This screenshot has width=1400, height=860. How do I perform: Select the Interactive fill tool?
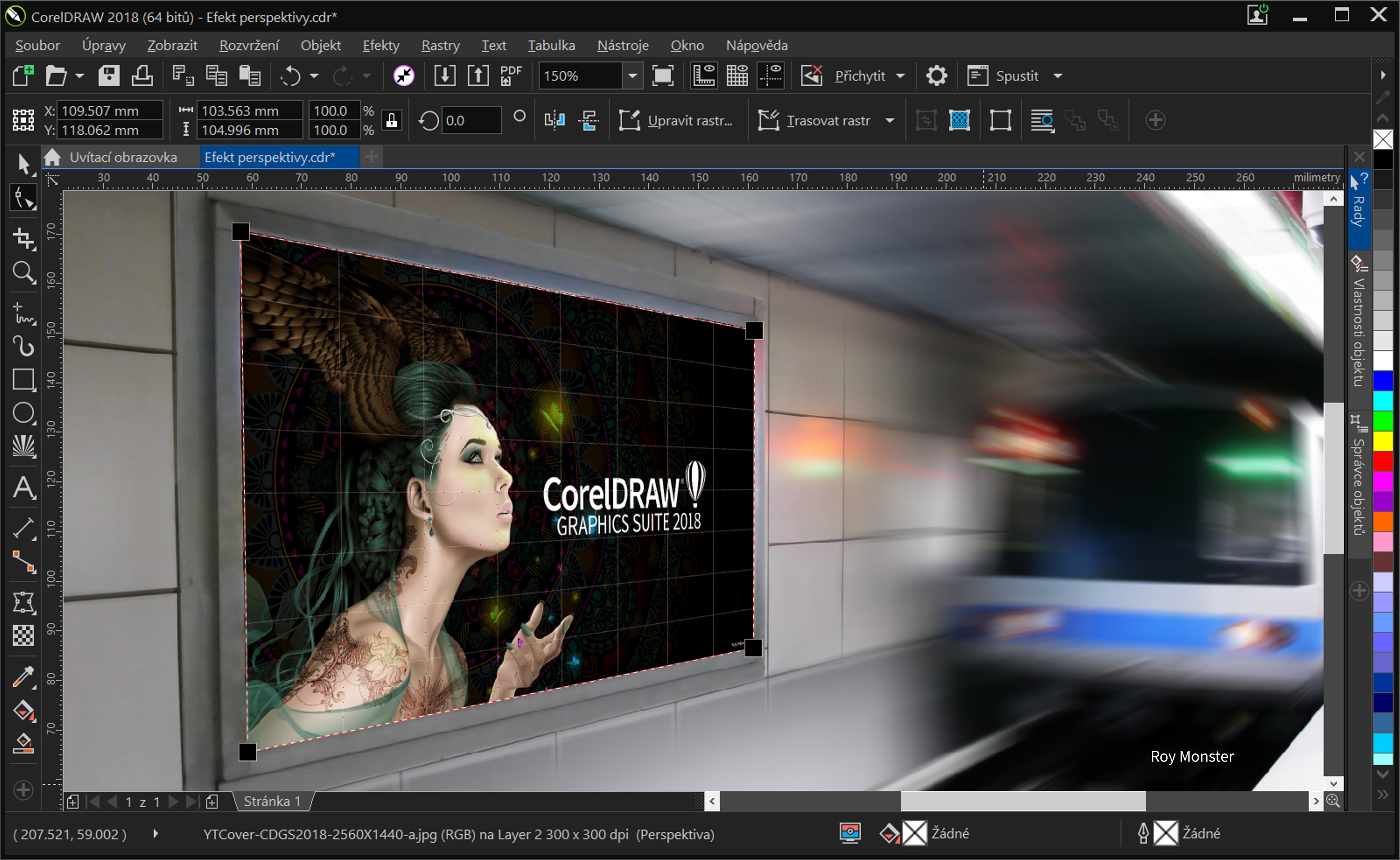pyautogui.click(x=23, y=710)
